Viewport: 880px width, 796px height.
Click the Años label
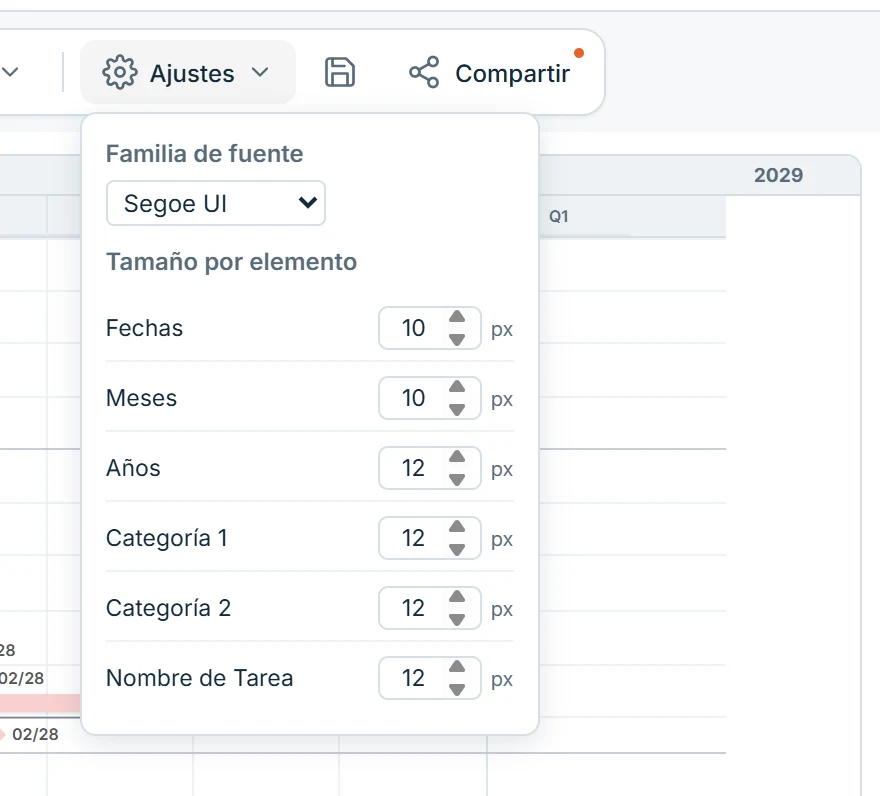(x=133, y=468)
